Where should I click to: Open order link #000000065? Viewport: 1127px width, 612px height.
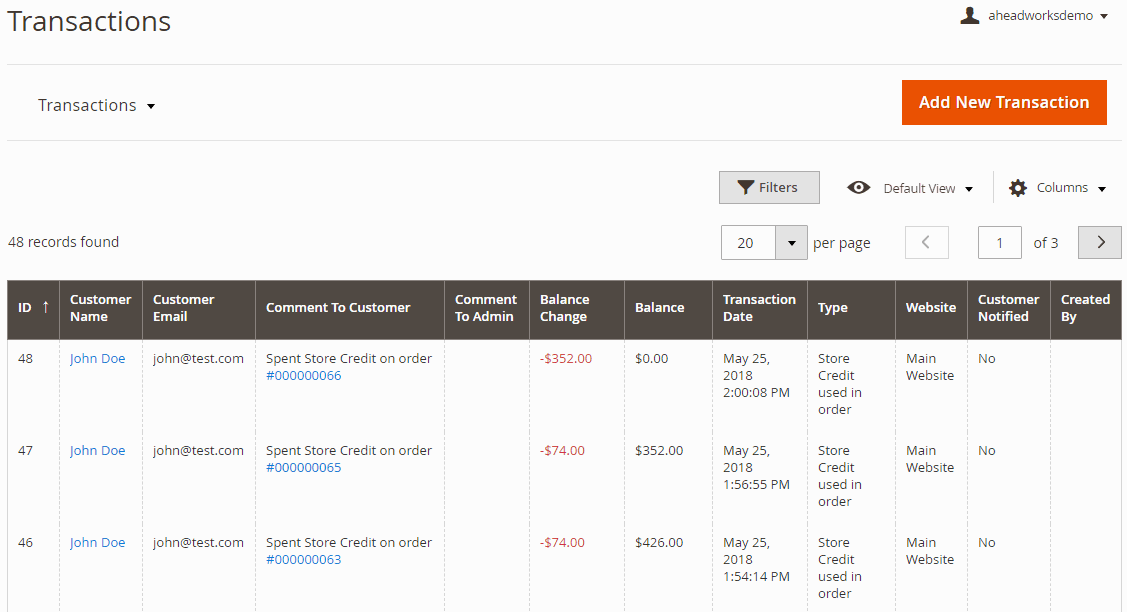click(x=303, y=467)
